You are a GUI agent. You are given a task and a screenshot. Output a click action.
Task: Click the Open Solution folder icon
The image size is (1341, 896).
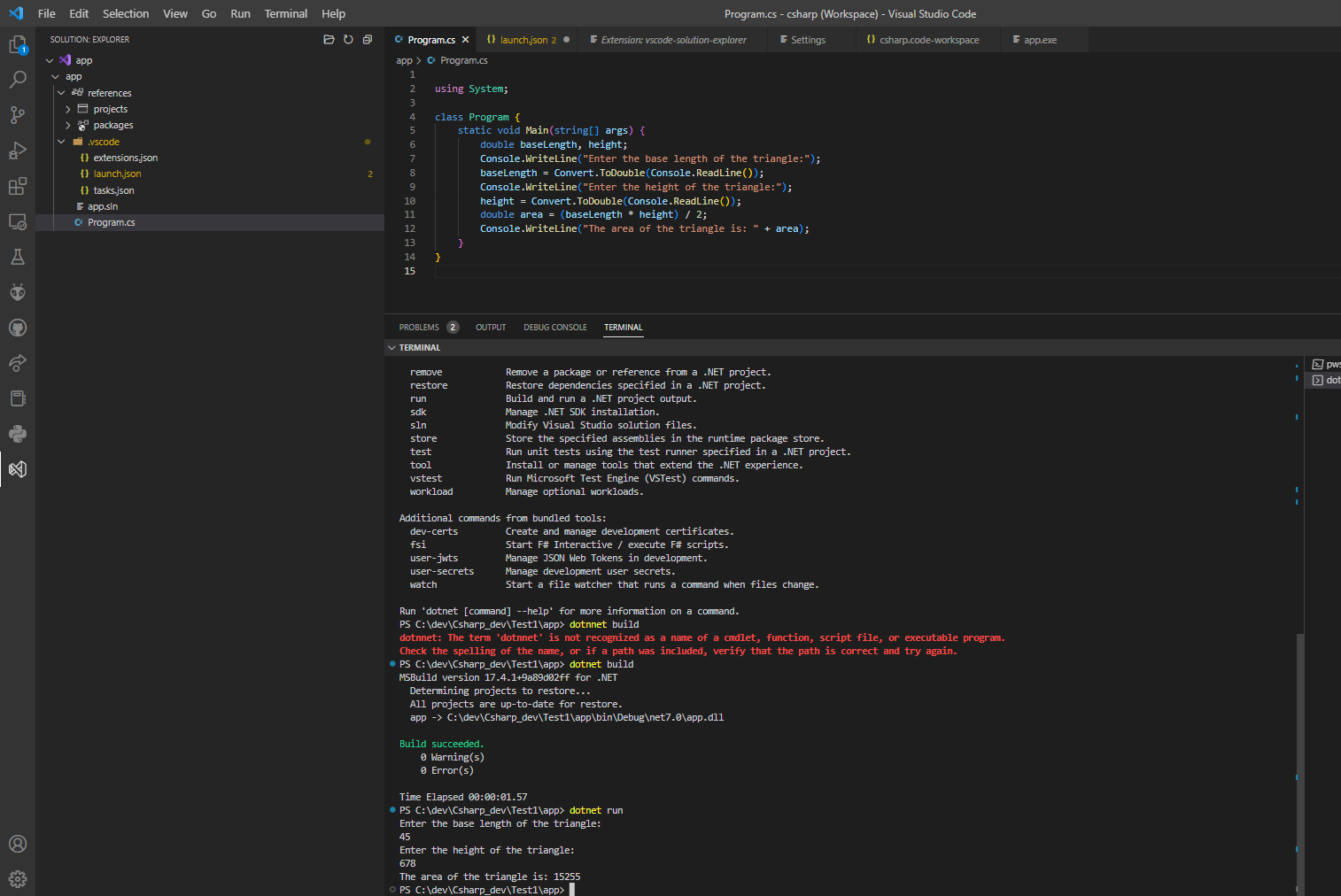[329, 40]
